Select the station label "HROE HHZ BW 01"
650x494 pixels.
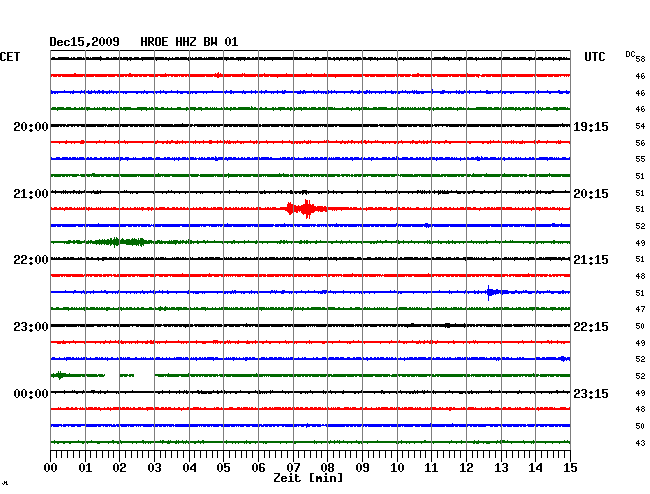[189, 42]
